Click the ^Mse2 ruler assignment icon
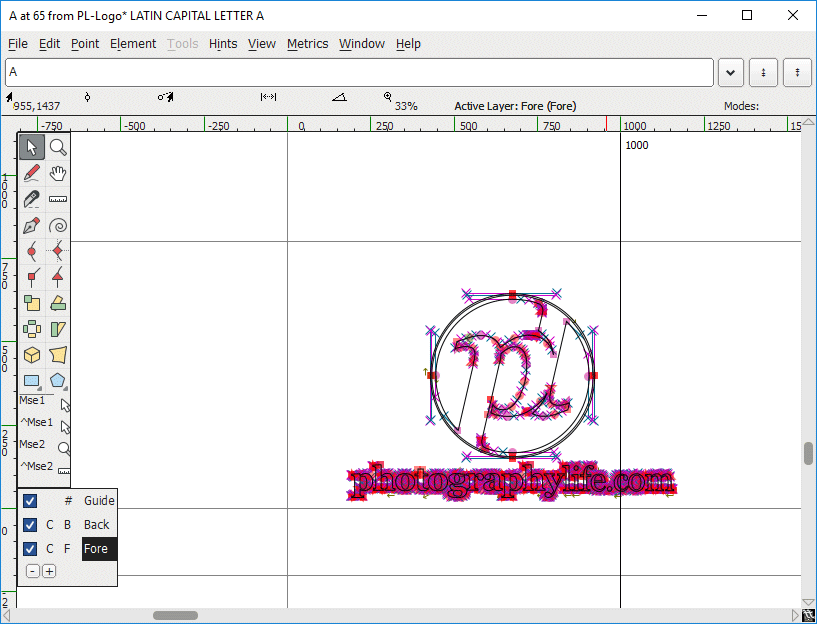 click(64, 471)
